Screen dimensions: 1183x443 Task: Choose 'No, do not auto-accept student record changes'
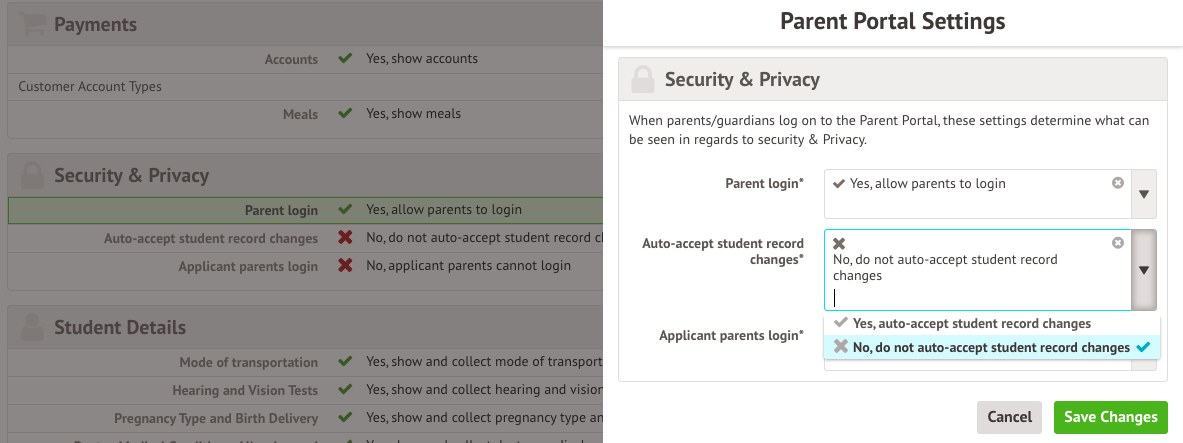coord(991,348)
